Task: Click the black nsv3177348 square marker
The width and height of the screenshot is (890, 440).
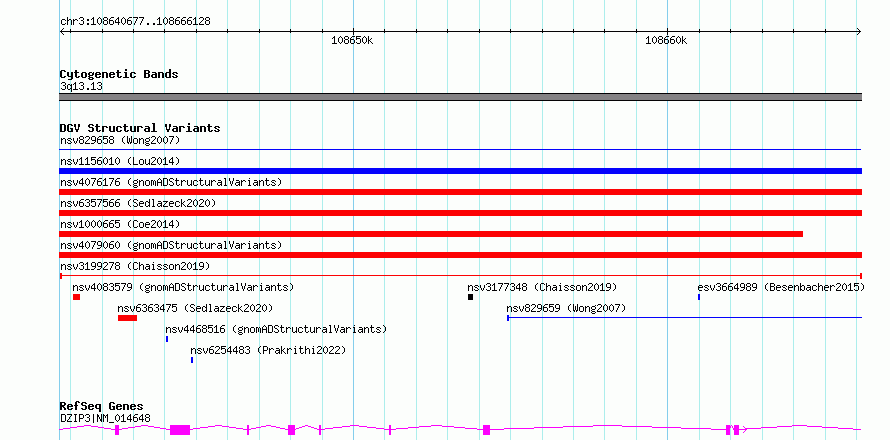Action: coord(471,297)
